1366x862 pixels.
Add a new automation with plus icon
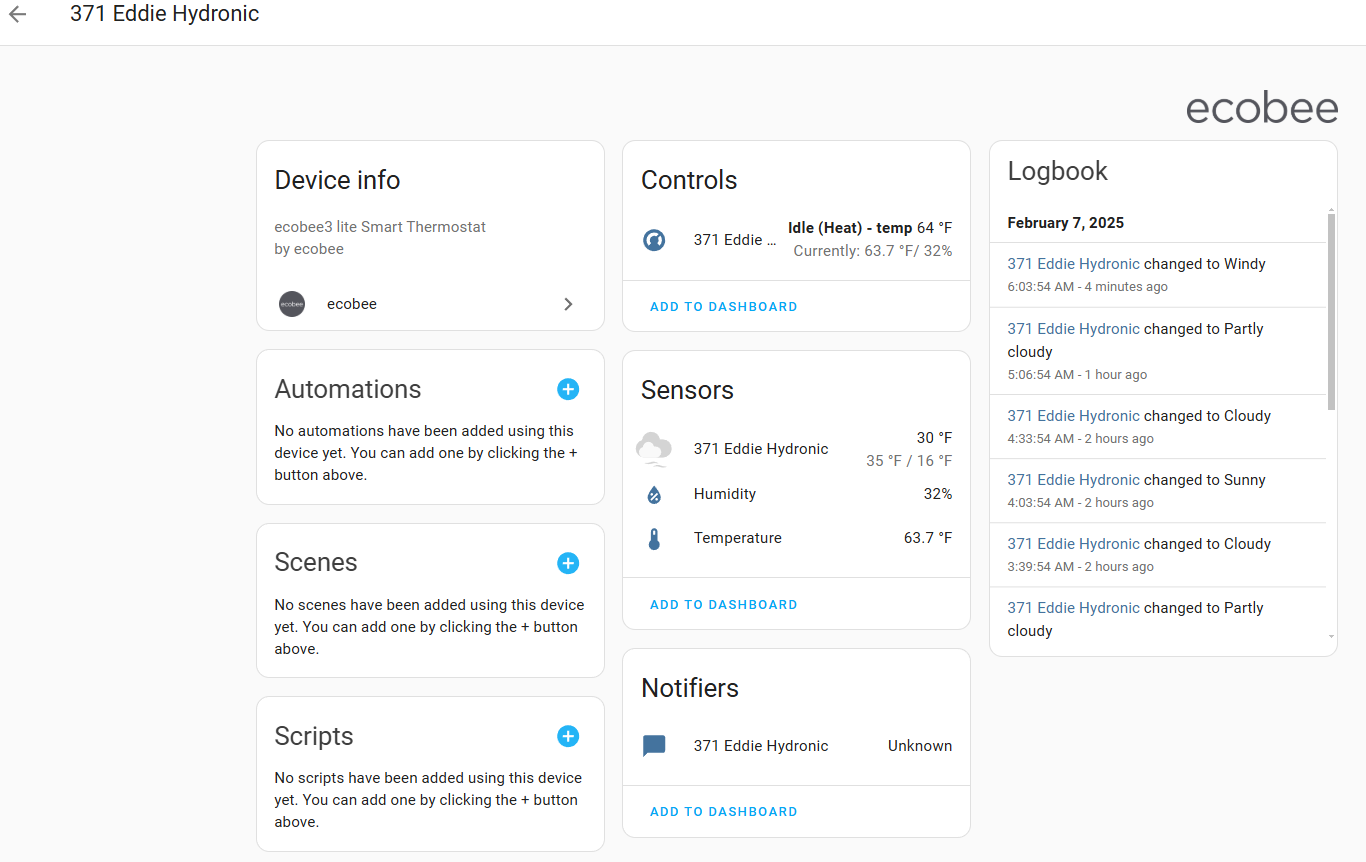(568, 389)
